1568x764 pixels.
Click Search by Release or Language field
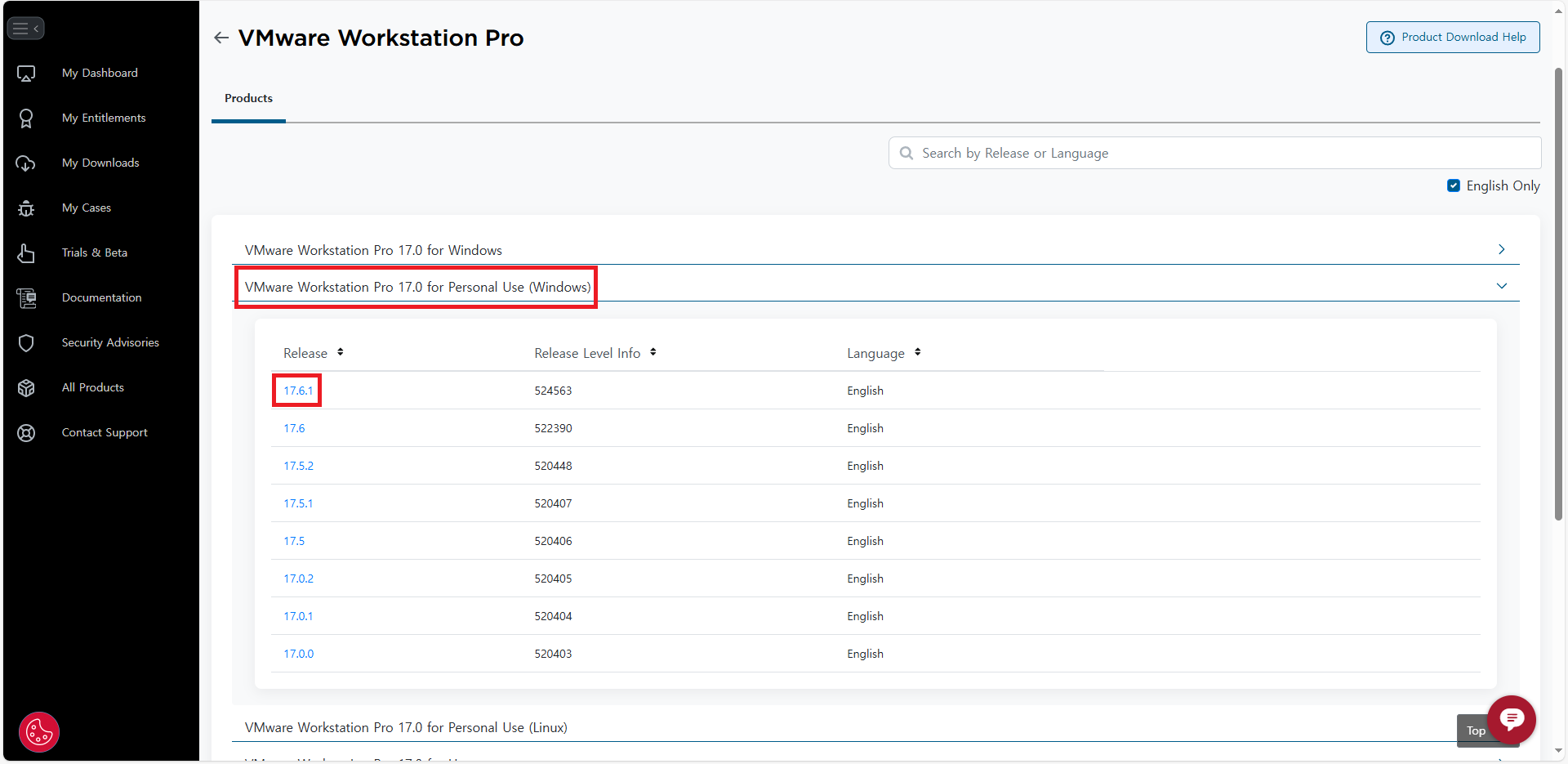tap(1214, 153)
